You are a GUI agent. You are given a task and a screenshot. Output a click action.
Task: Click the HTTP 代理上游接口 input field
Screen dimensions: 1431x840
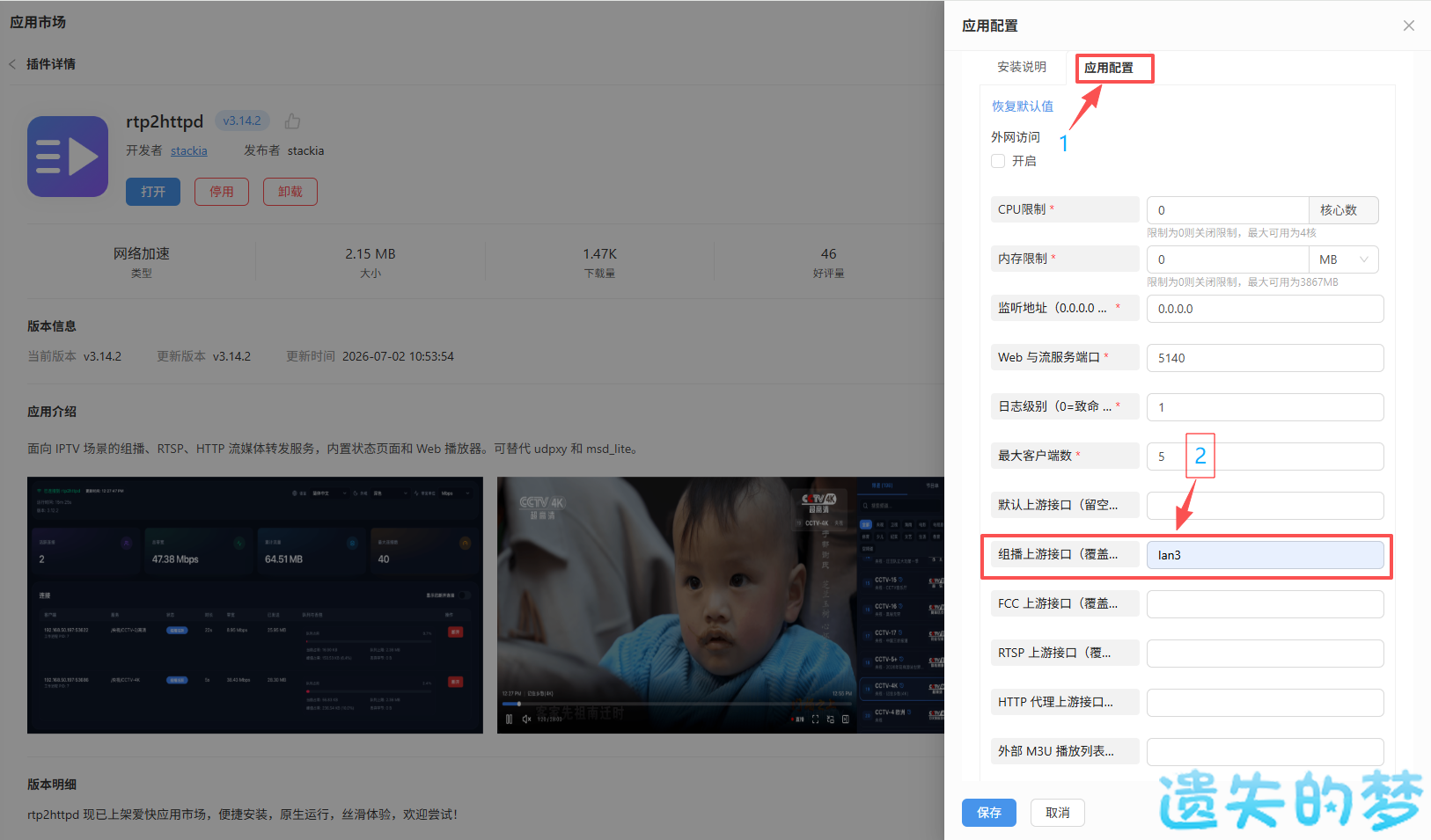[1266, 703]
